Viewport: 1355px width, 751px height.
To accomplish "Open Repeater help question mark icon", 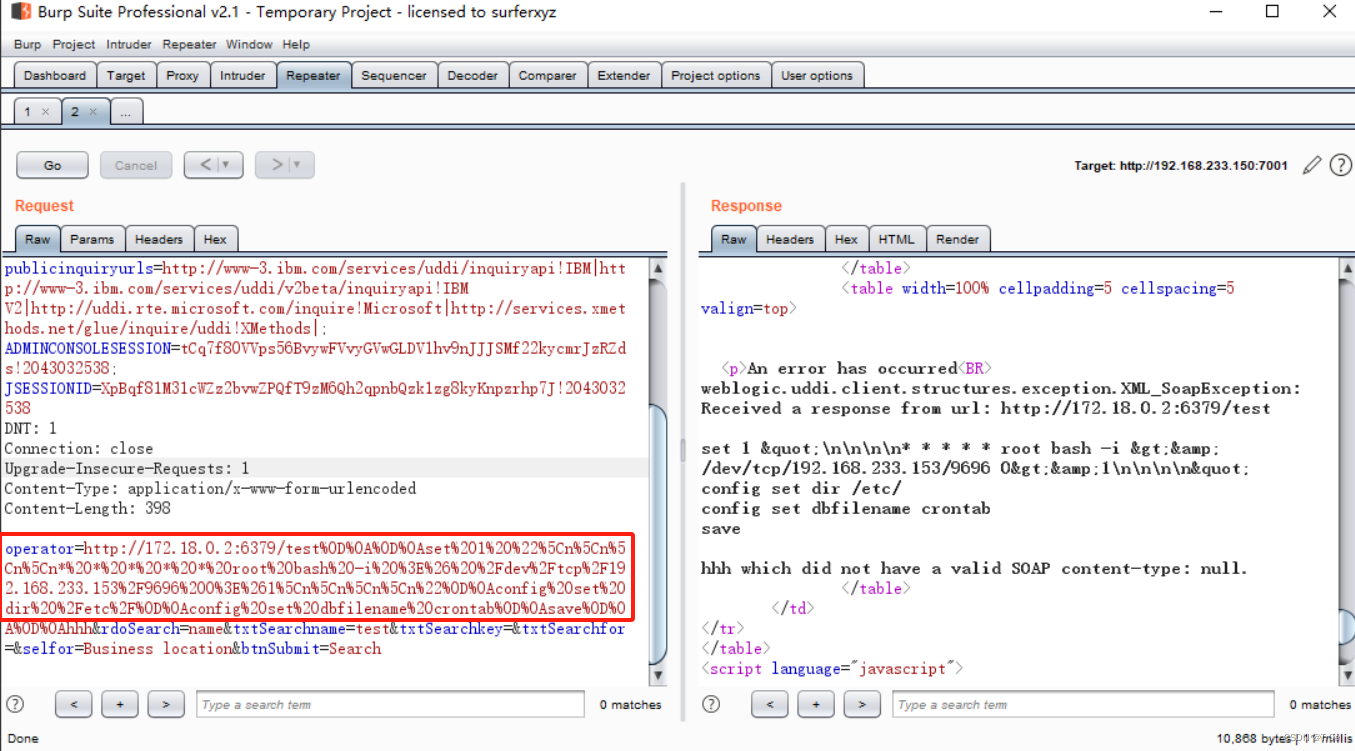I will 1341,166.
